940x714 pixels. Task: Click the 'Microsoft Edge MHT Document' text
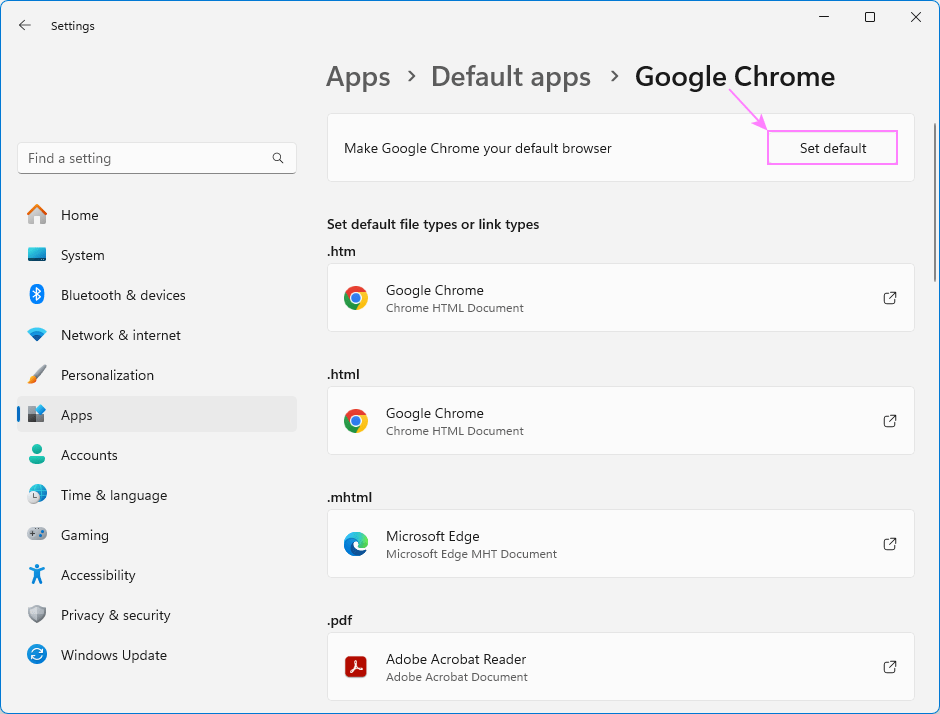coord(471,554)
